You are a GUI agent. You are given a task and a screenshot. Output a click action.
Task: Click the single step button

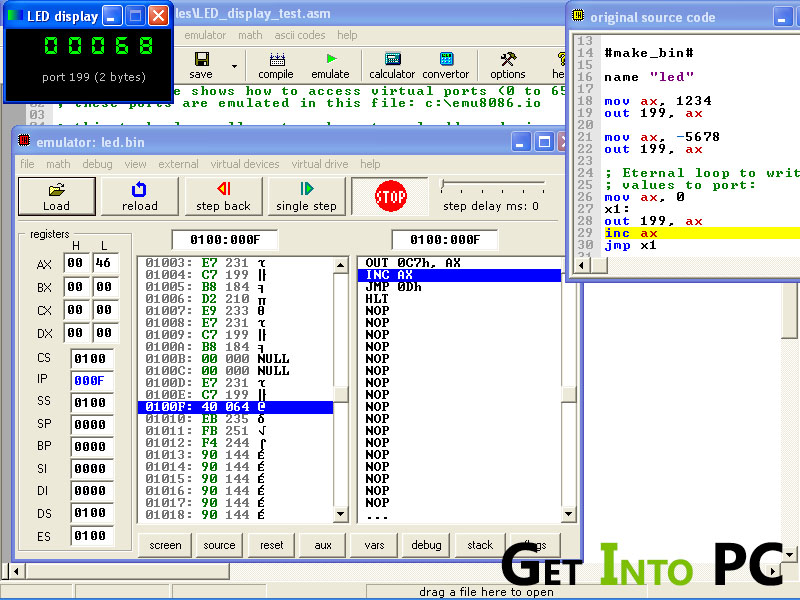pyautogui.click(x=307, y=196)
